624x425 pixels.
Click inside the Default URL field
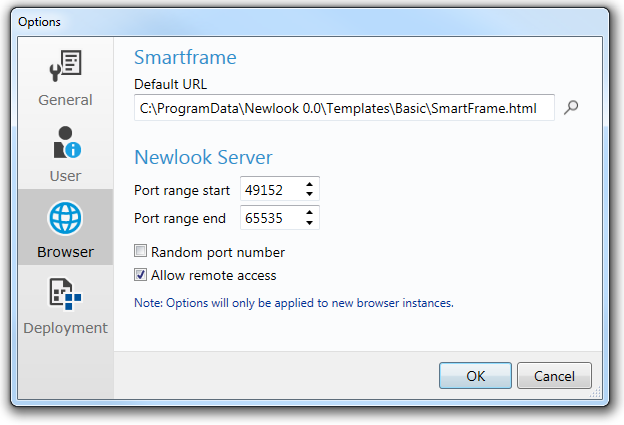[344, 108]
